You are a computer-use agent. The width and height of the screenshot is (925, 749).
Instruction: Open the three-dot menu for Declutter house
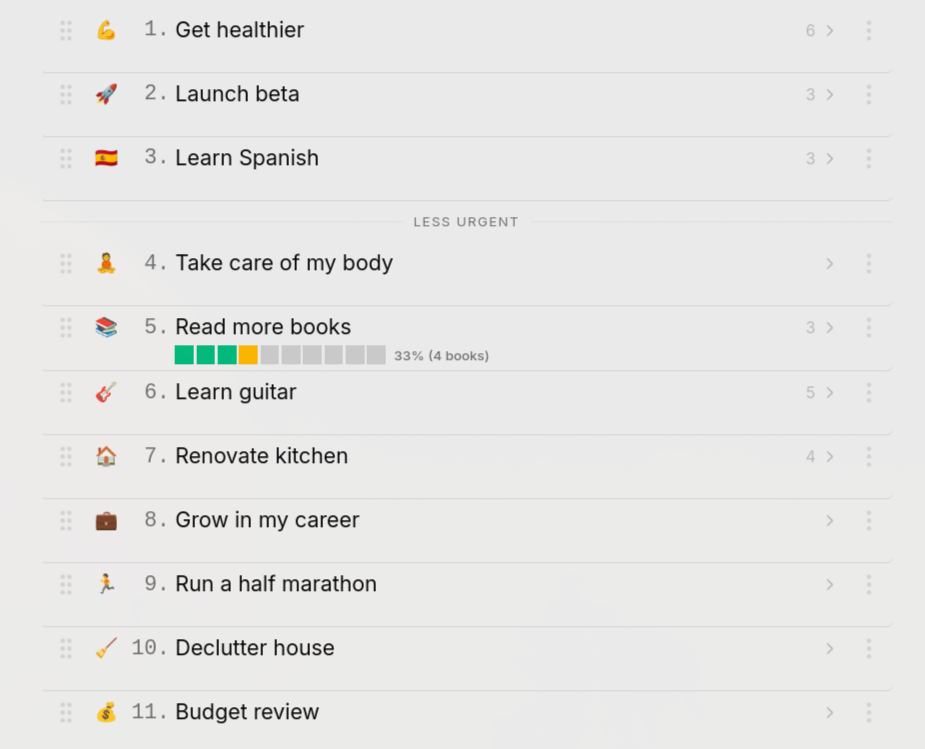tap(868, 649)
